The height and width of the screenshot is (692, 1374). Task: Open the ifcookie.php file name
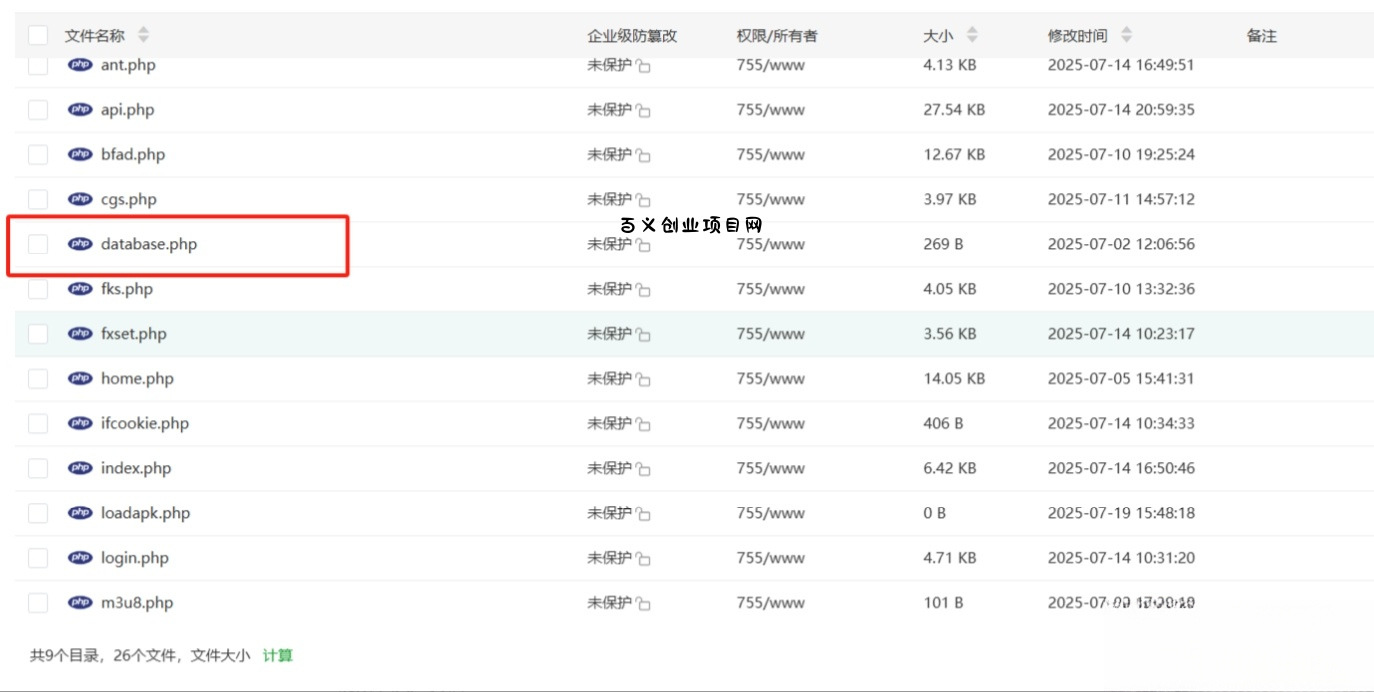coord(145,423)
